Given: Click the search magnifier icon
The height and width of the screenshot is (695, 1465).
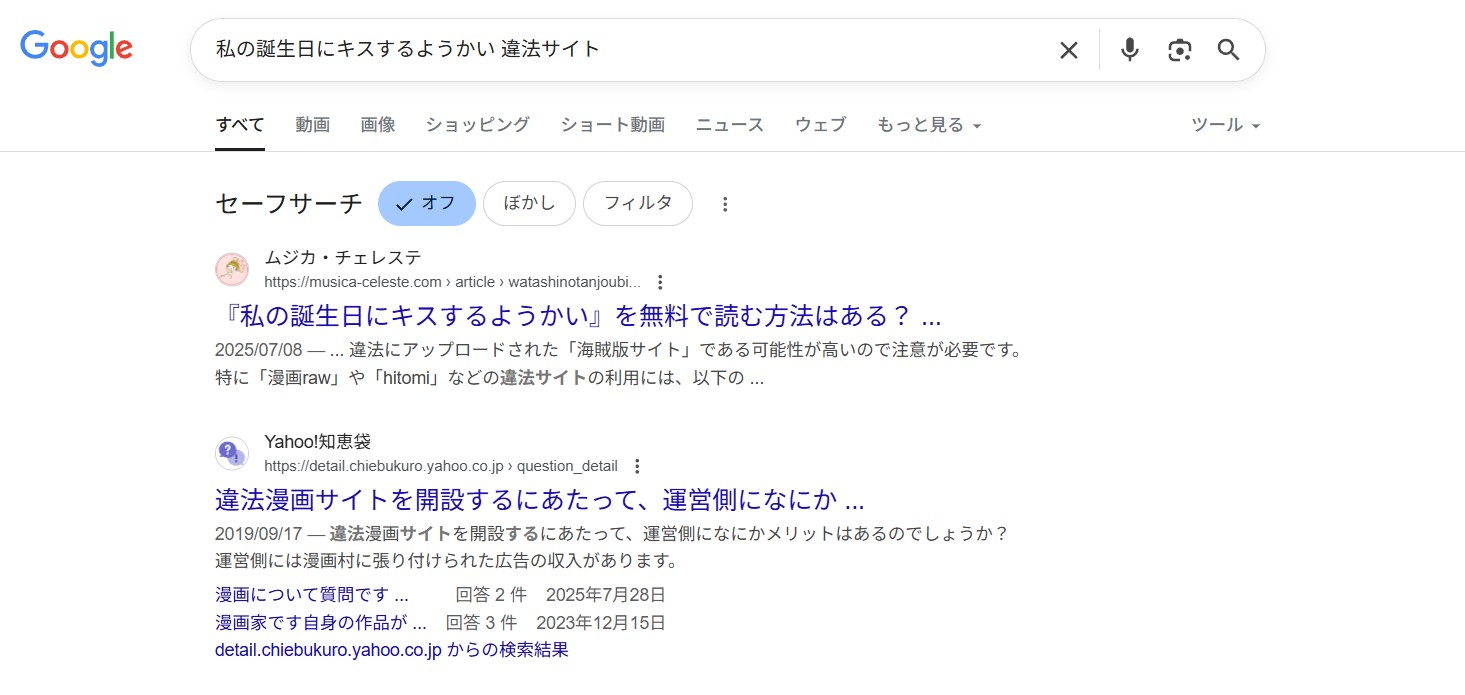Looking at the screenshot, I should [x=1228, y=49].
